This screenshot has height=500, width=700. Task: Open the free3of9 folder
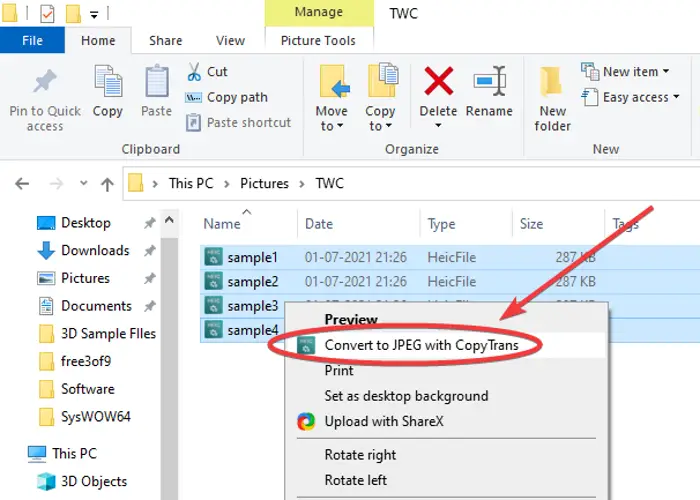pyautogui.click(x=86, y=361)
